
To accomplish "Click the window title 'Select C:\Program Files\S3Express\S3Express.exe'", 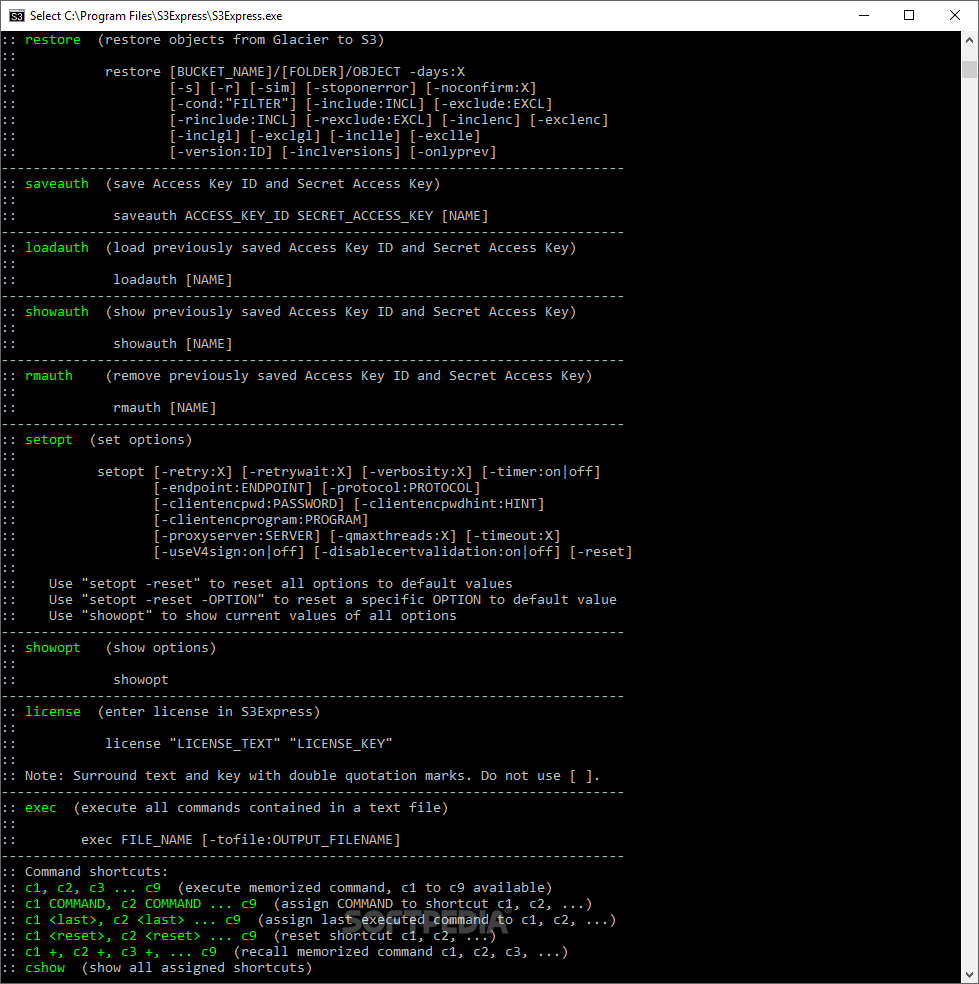I will click(156, 16).
